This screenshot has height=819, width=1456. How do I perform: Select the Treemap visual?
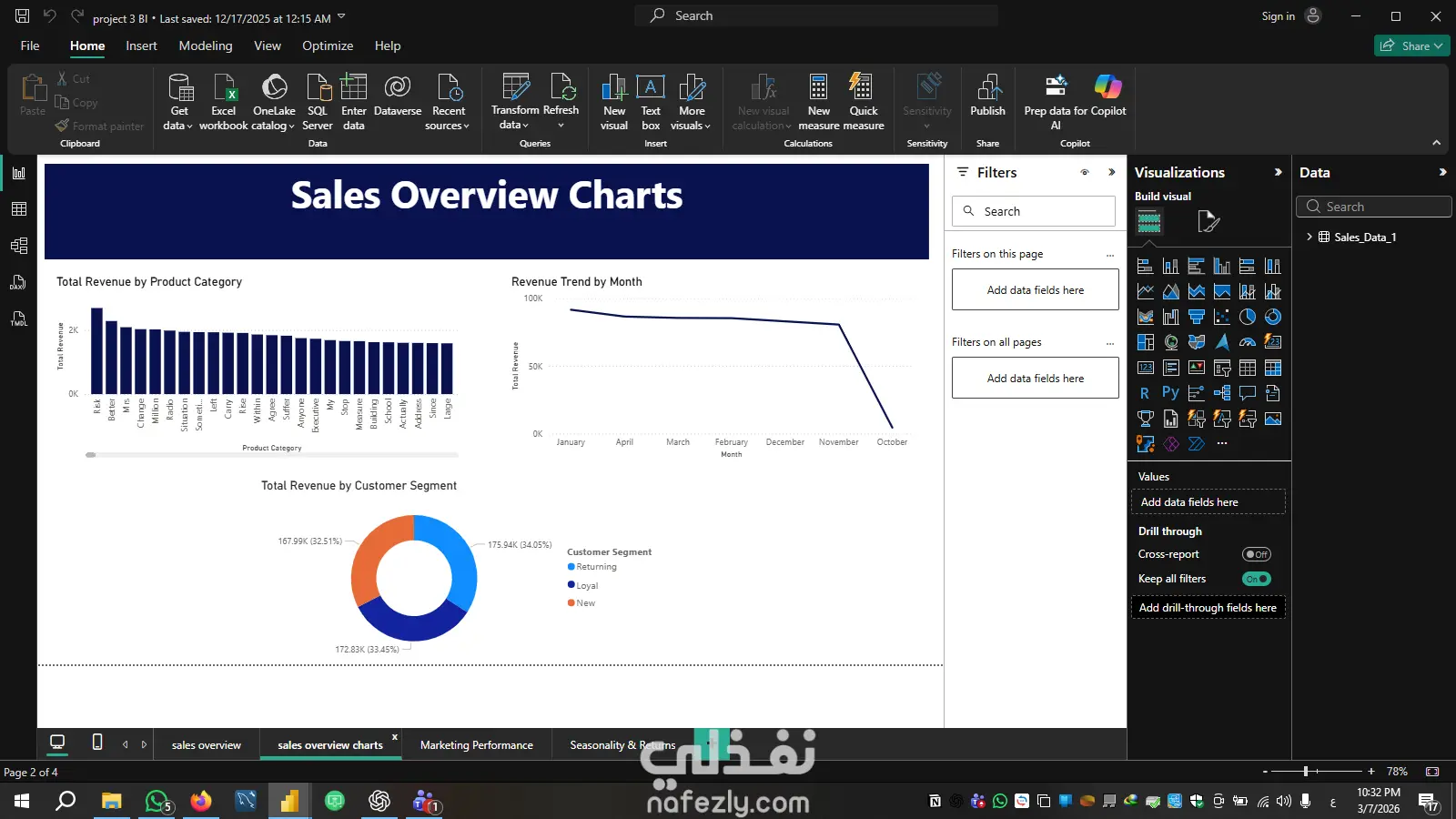[1146, 342]
